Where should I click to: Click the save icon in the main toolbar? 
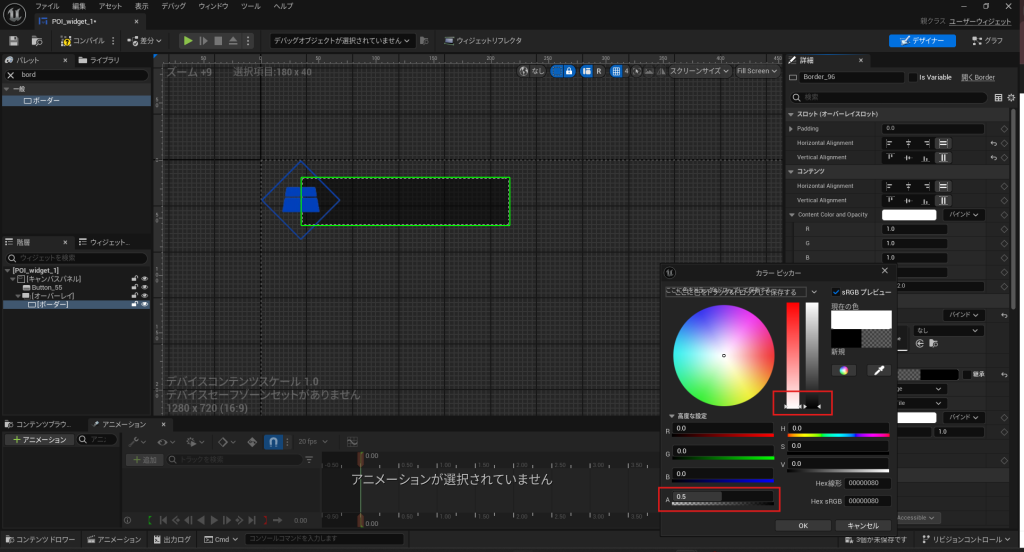coord(14,41)
